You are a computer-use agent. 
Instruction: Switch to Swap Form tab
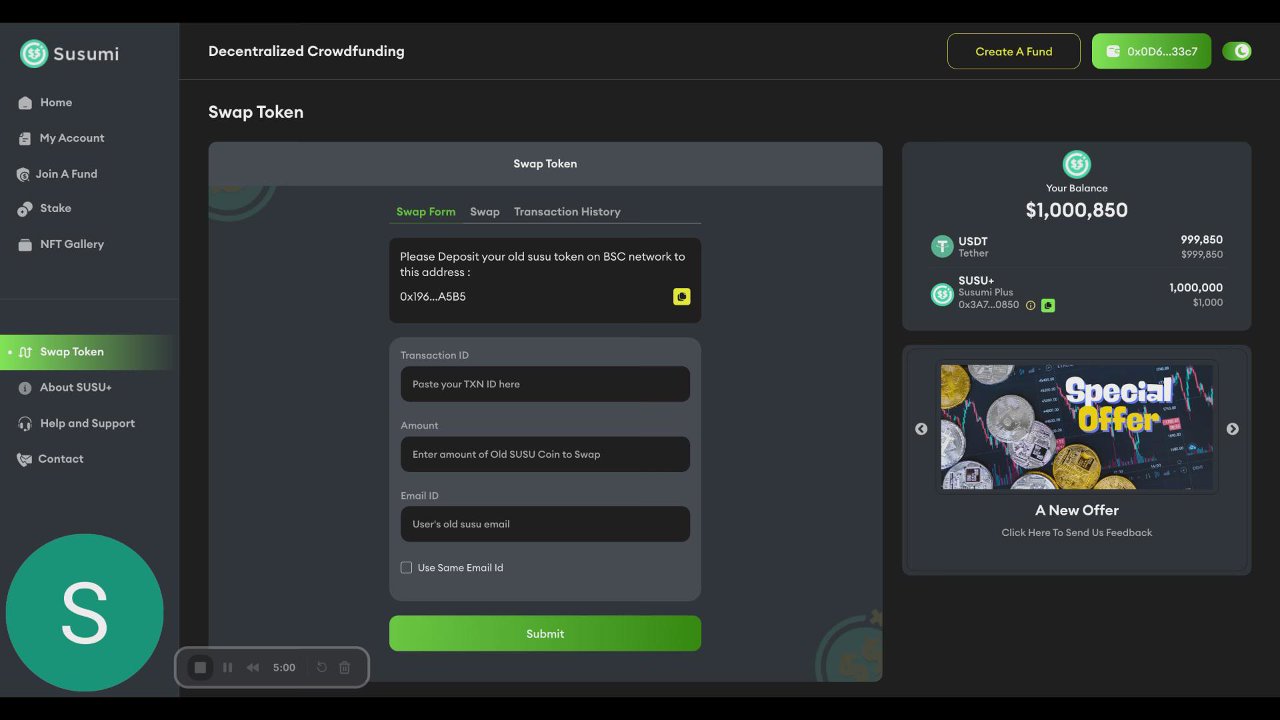(x=426, y=212)
